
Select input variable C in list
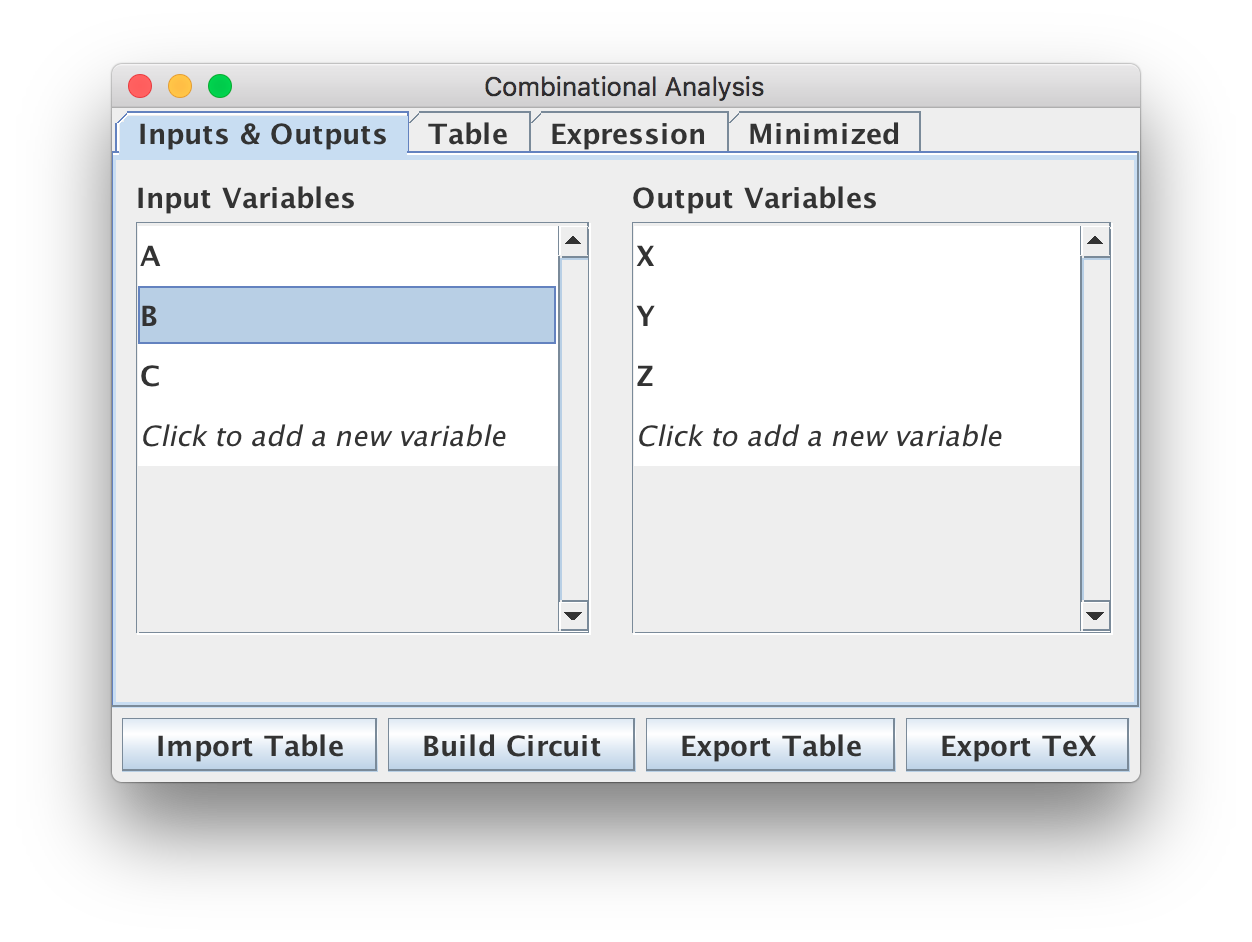tap(347, 377)
